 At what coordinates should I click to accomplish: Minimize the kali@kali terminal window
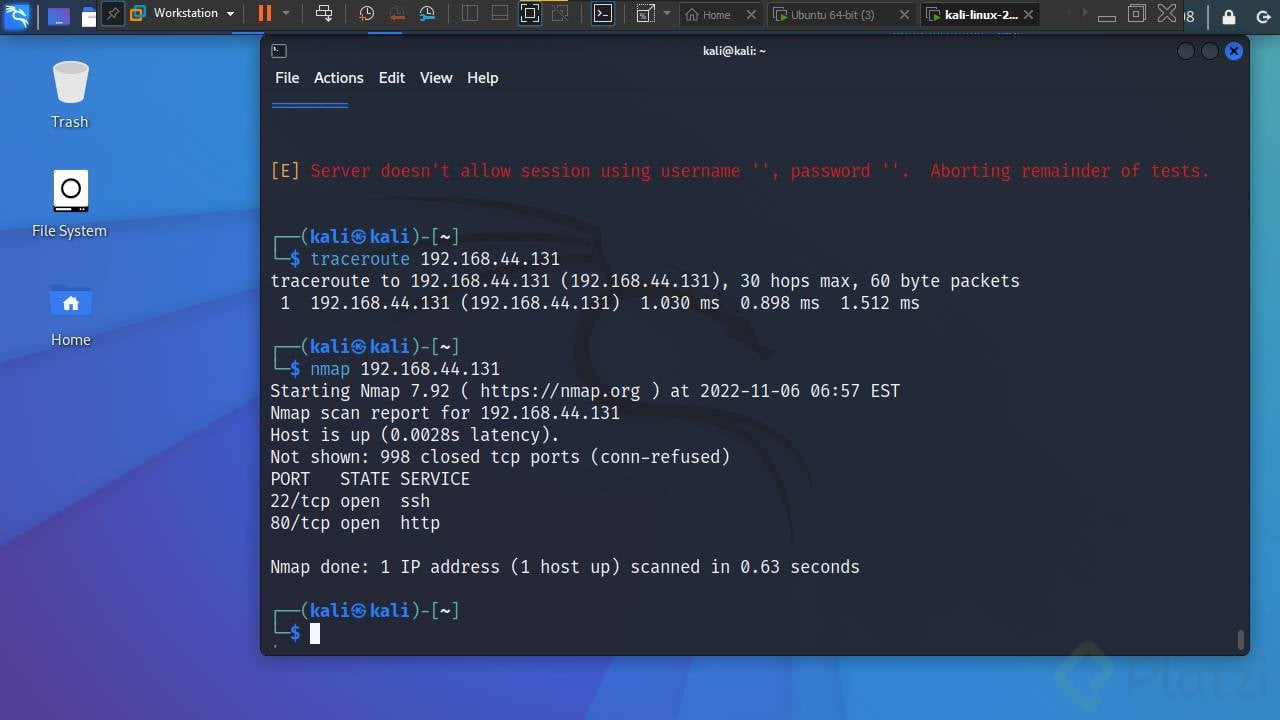pyautogui.click(x=1186, y=51)
